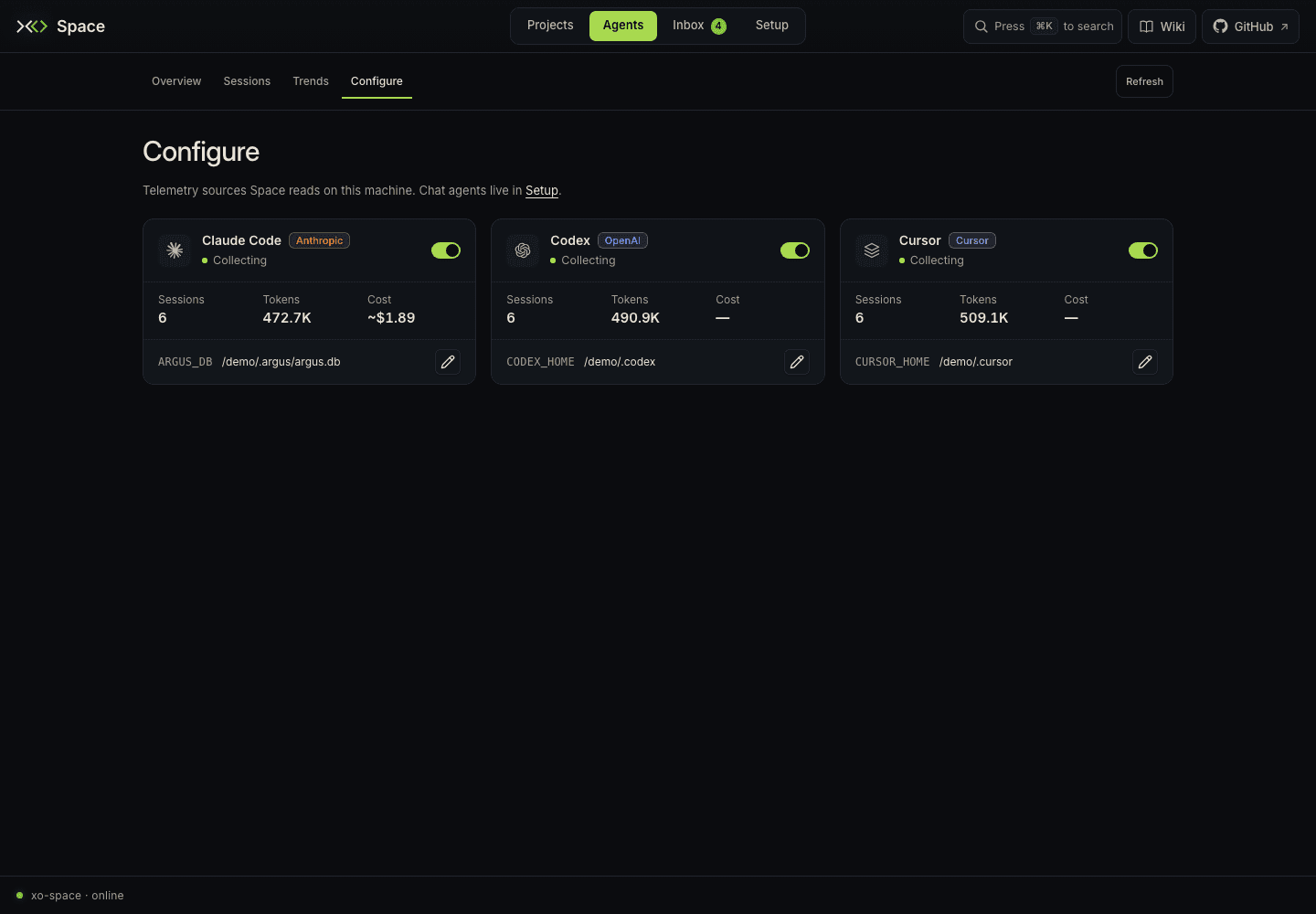Select the Configure sub-tab

point(377,81)
